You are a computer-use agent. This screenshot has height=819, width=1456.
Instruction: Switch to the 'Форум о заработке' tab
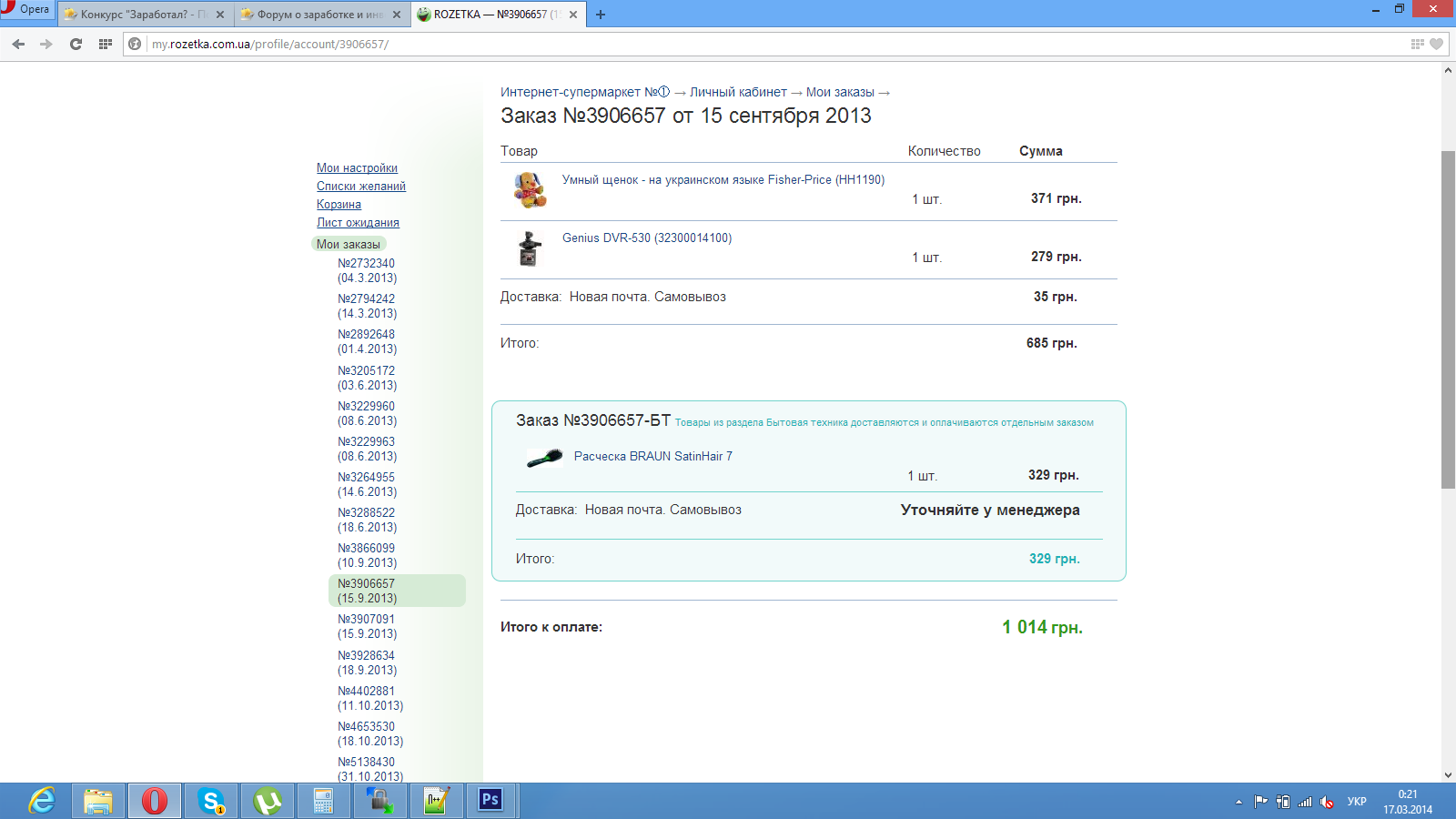tap(320, 15)
